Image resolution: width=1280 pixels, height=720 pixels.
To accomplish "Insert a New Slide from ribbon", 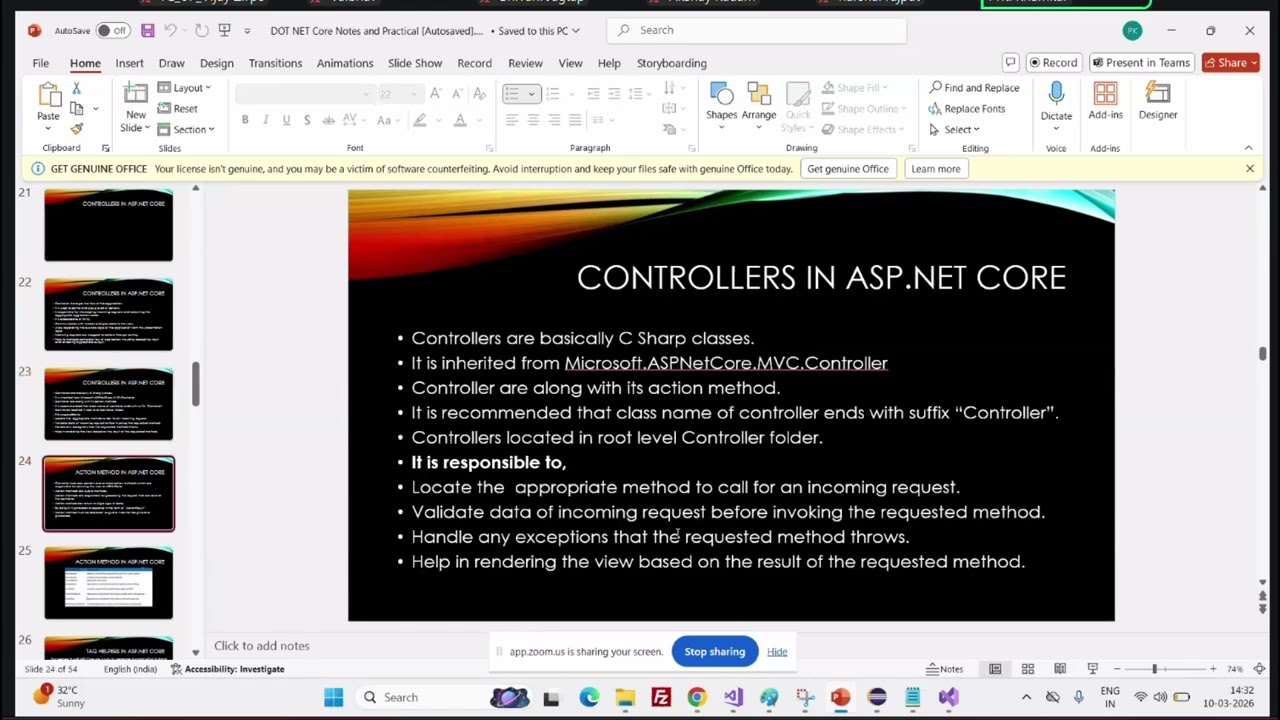I will tap(135, 108).
